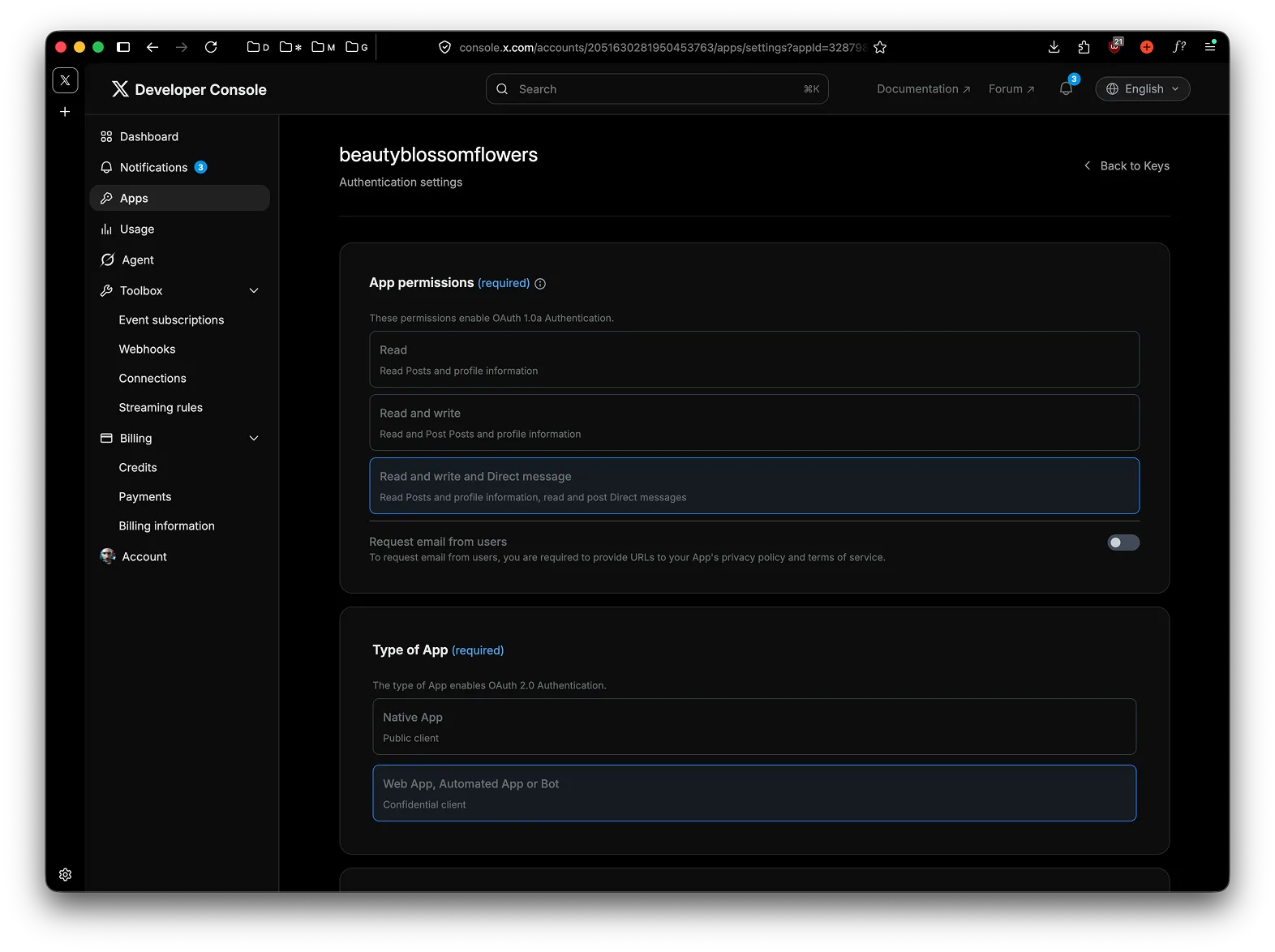Viewport: 1275px width, 952px height.
Task: Toggle Request email from users switch
Action: (x=1123, y=542)
